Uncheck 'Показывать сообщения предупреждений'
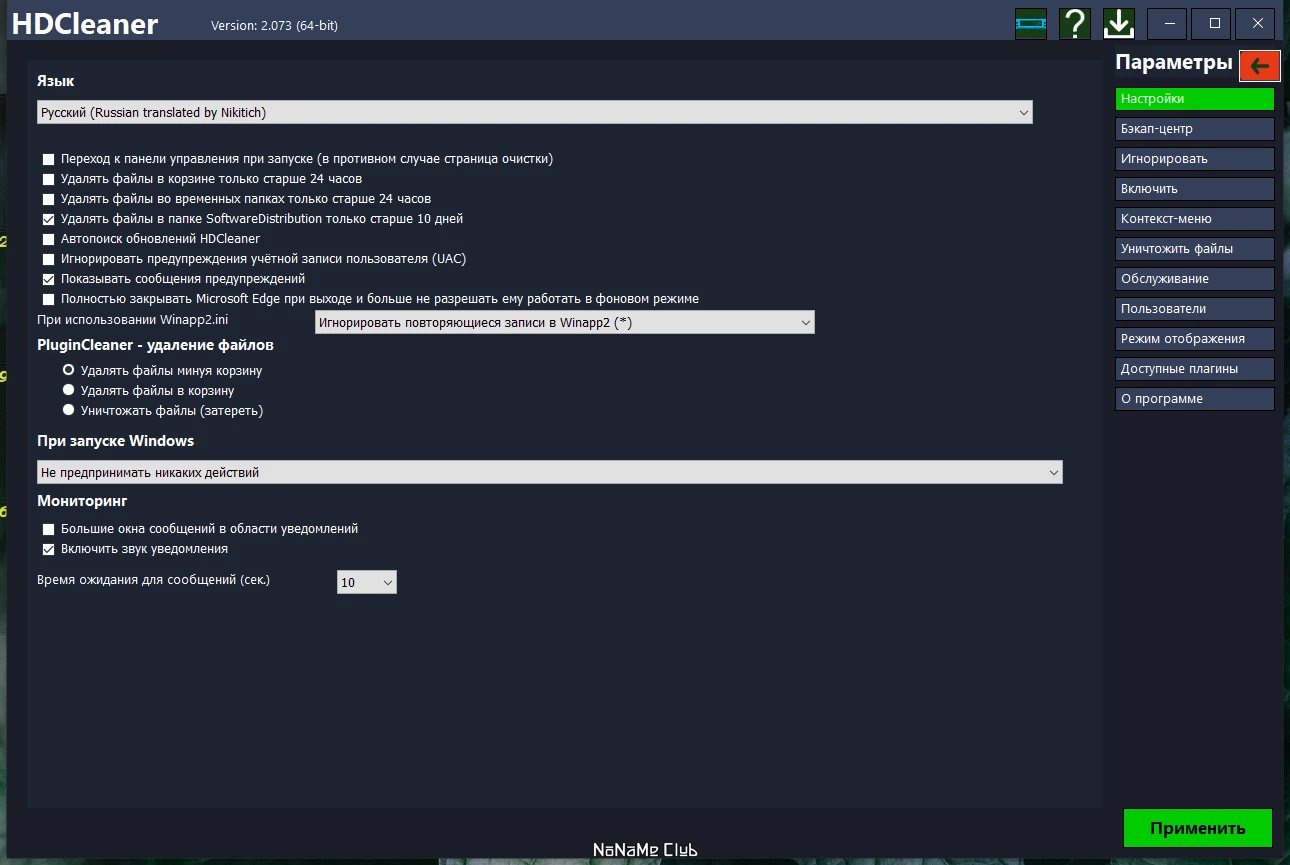The height and width of the screenshot is (865, 1290). (49, 279)
